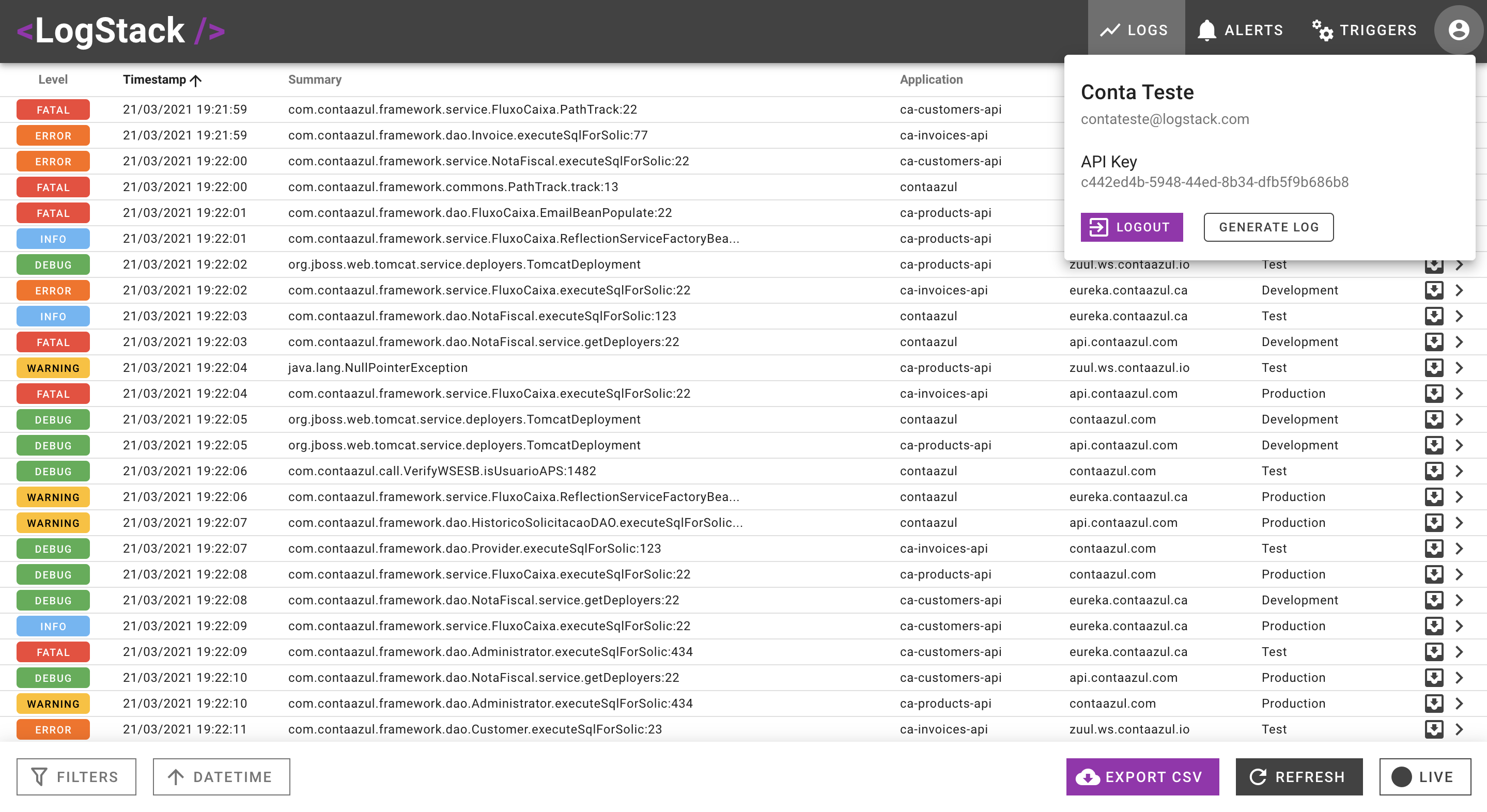Expand the 19:22:10 WARNING Administrator row chevron
1487x812 pixels.
pos(1459,703)
